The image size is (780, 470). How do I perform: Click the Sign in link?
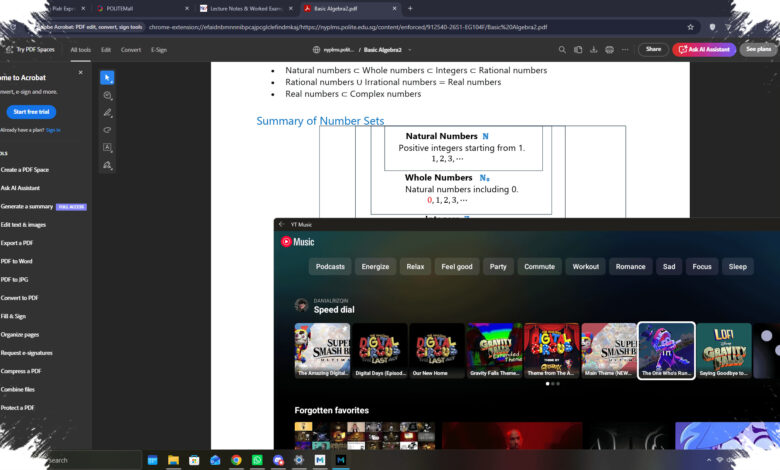tap(53, 130)
